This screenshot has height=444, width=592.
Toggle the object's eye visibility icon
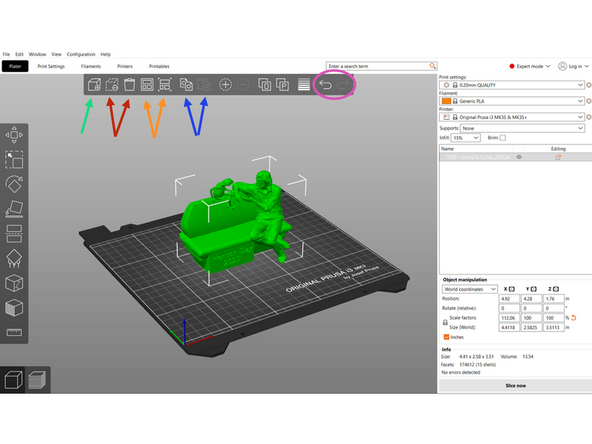coord(520,157)
